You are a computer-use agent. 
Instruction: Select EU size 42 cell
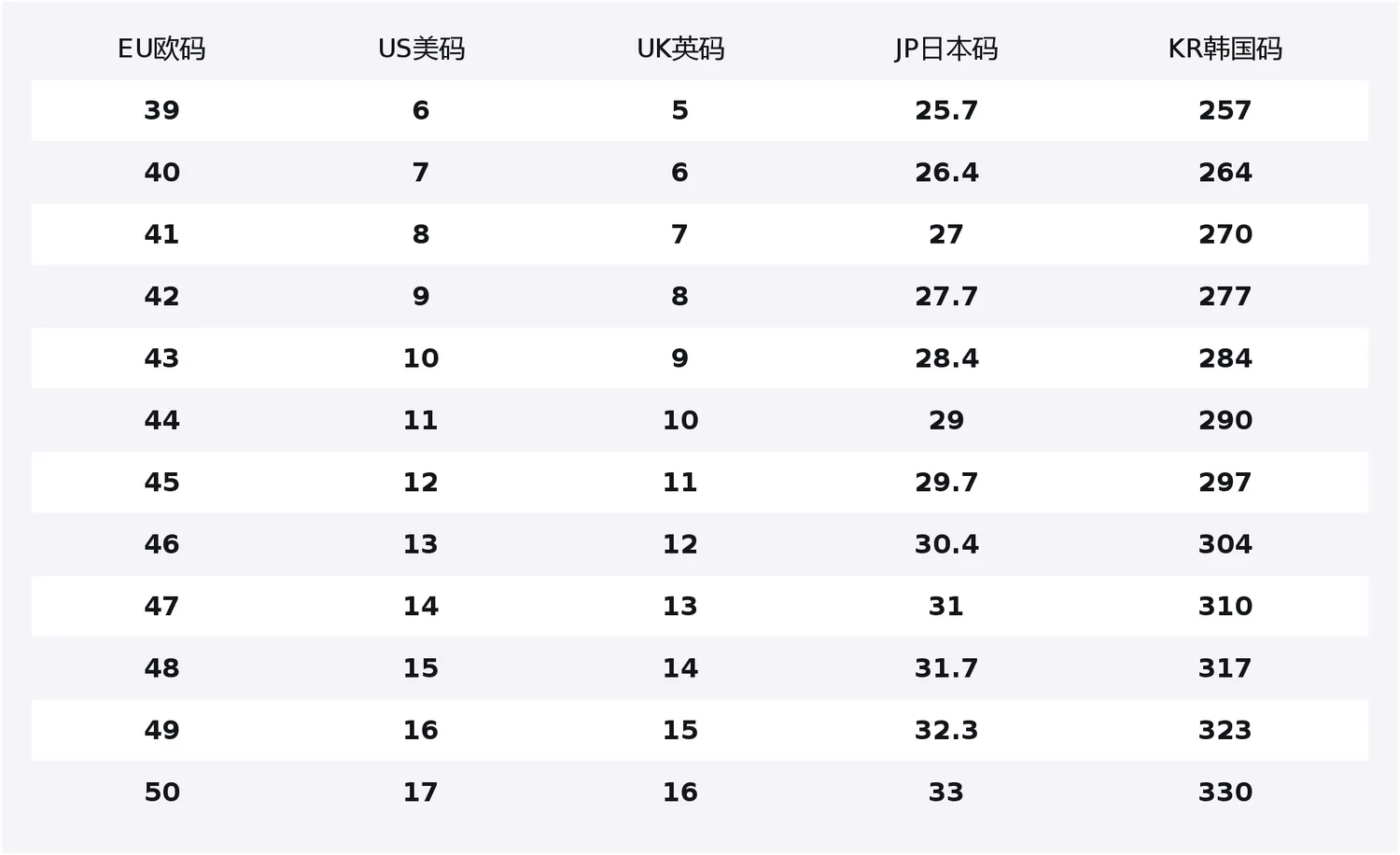[161, 296]
